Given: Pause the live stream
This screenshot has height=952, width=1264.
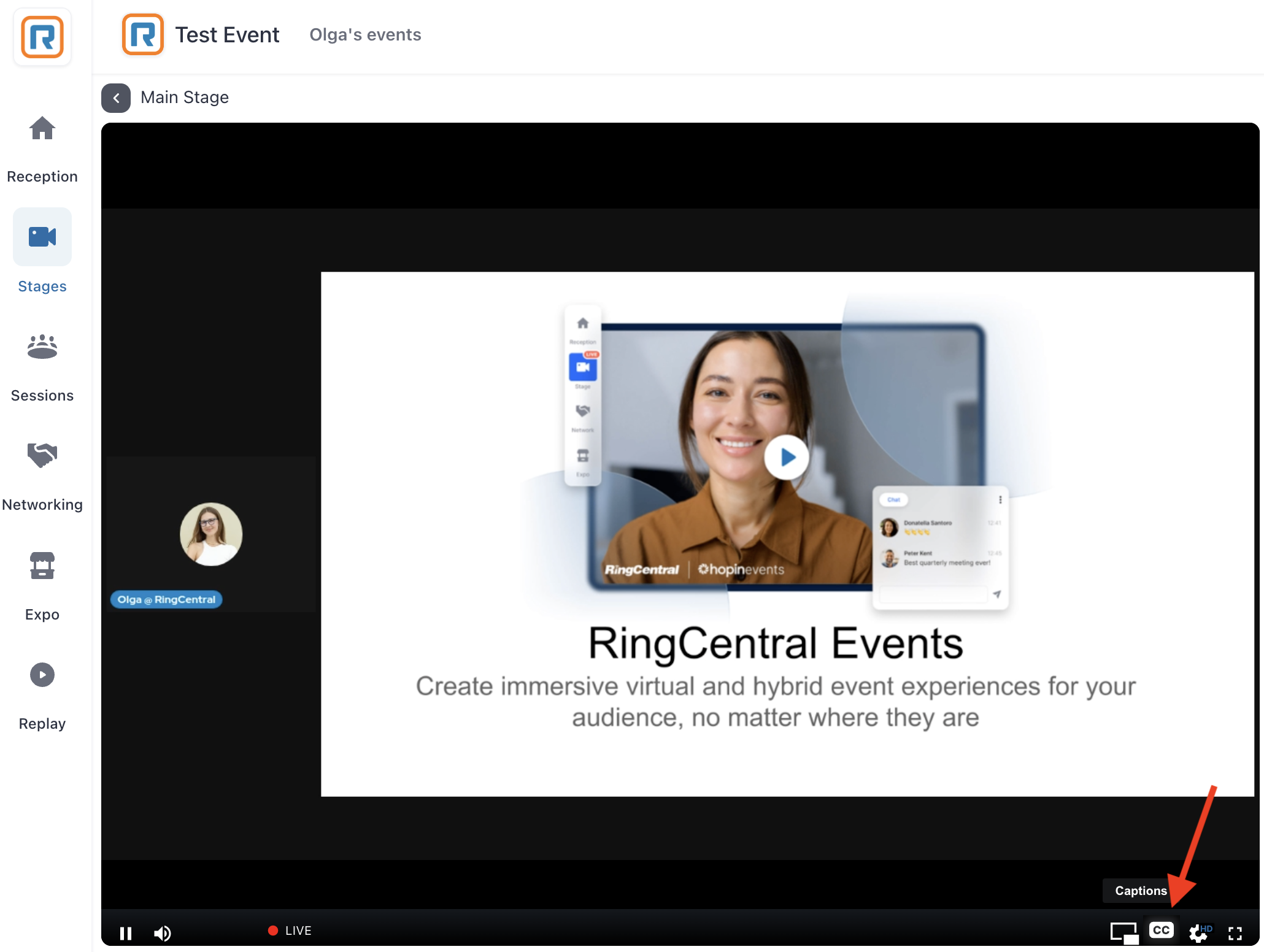Looking at the screenshot, I should 126,933.
